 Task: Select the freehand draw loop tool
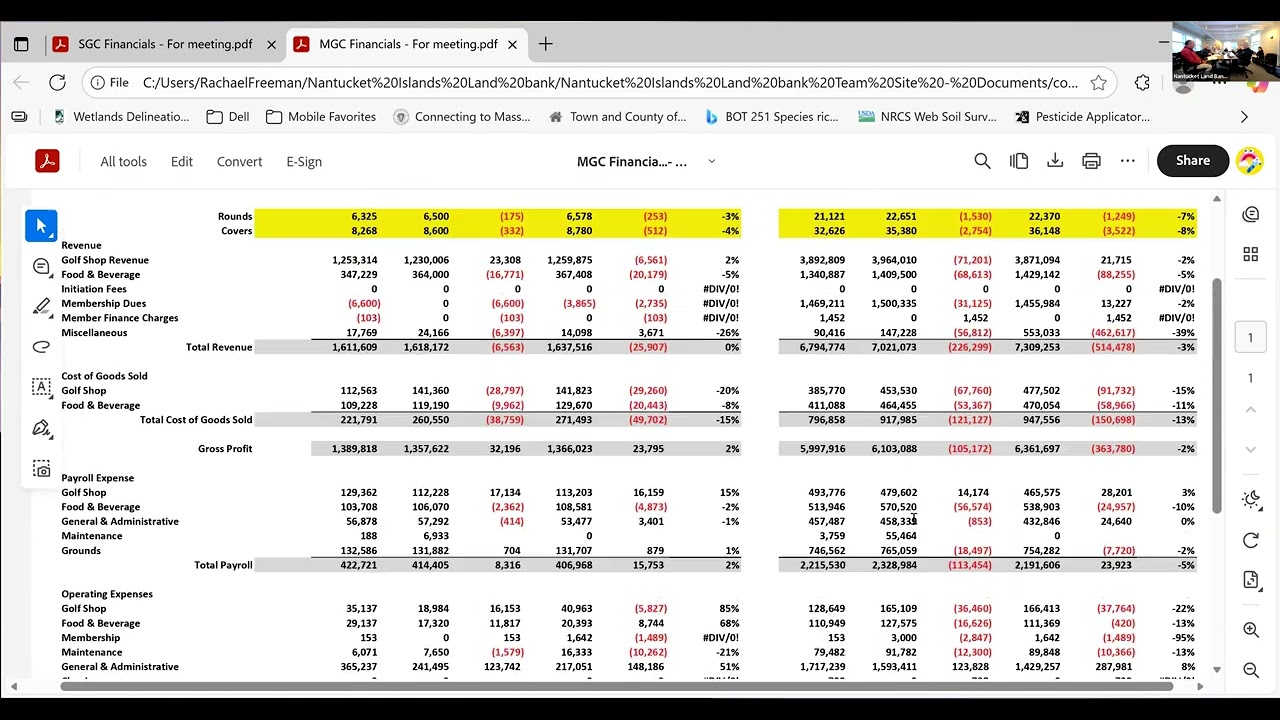coord(41,347)
